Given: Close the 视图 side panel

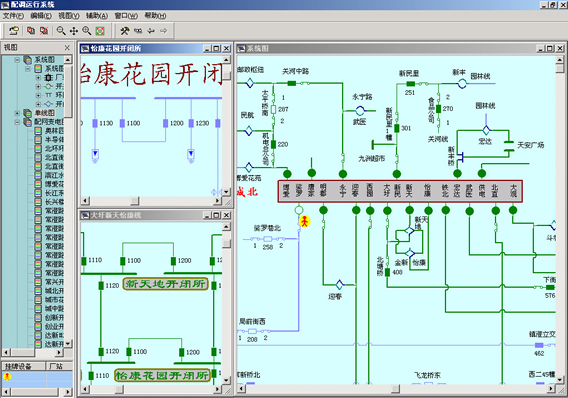Looking at the screenshot, I should 67,48.
